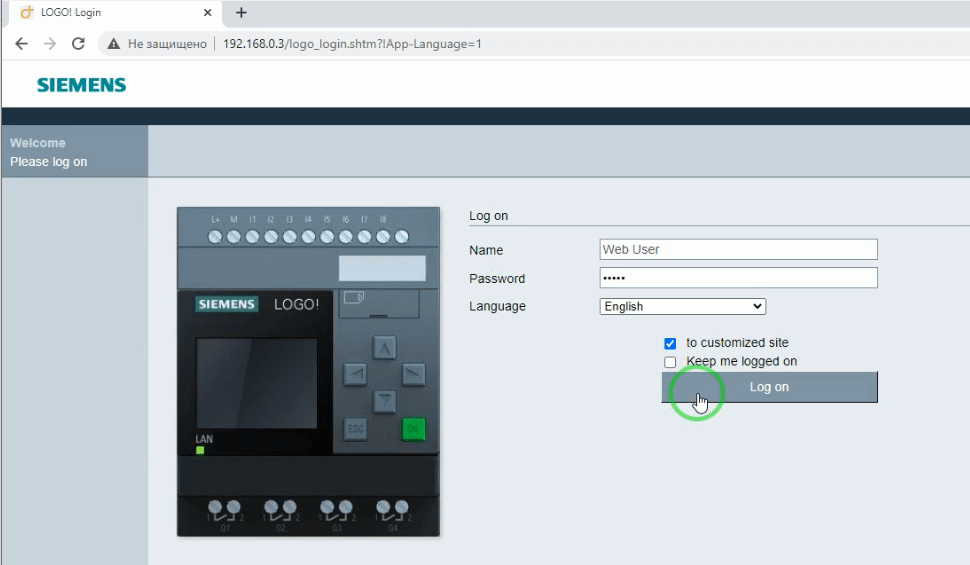Open a new browser tab with plus icon
The height and width of the screenshot is (565, 970).
[x=241, y=13]
